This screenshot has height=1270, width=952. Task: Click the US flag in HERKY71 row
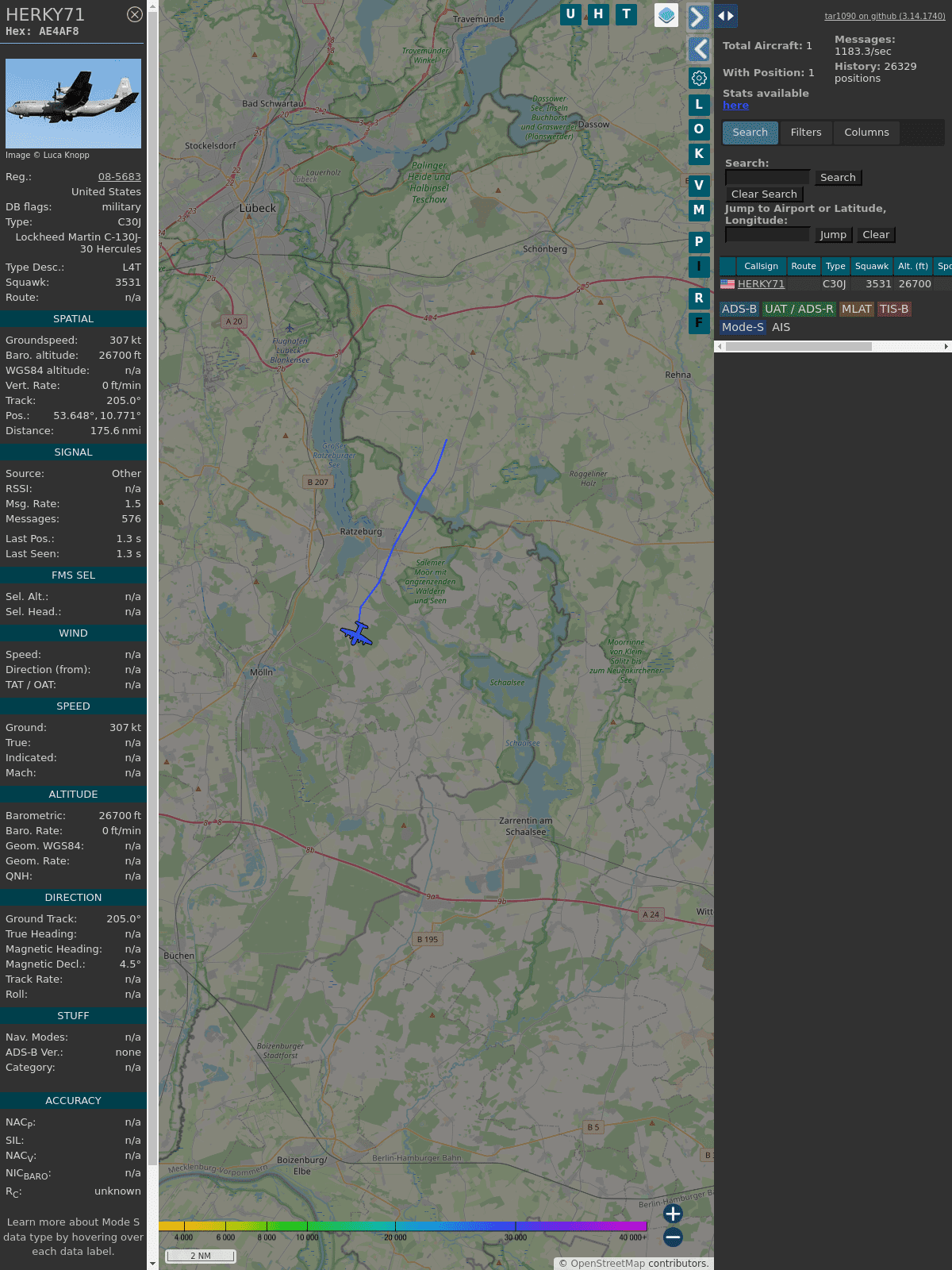(x=727, y=284)
